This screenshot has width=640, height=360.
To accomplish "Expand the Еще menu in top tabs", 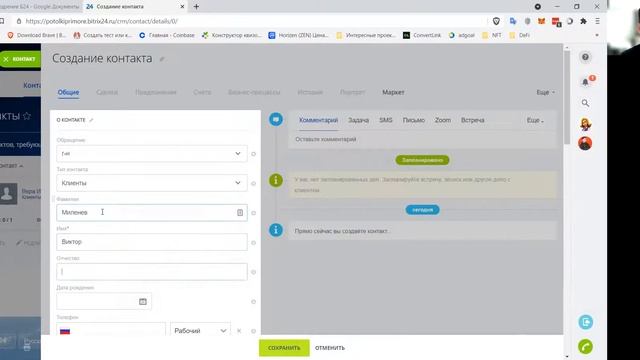I will [545, 93].
